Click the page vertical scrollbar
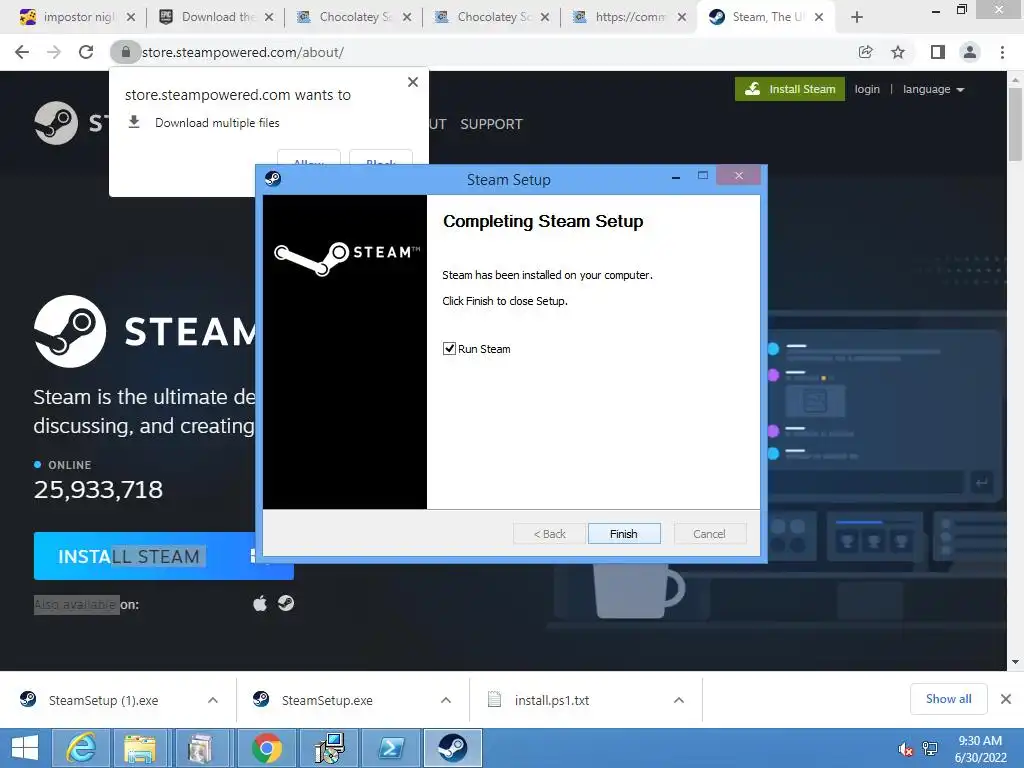Viewport: 1024px width, 768px height. (1015, 124)
